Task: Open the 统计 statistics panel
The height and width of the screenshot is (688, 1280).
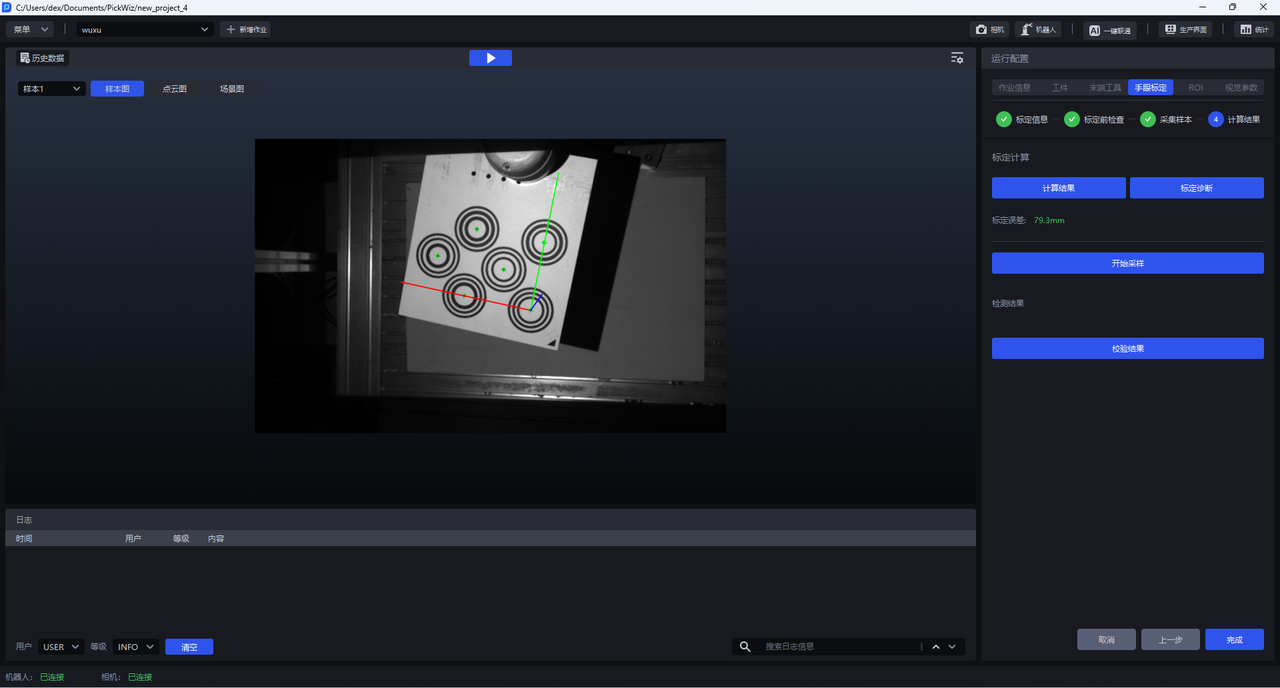Action: click(1253, 30)
